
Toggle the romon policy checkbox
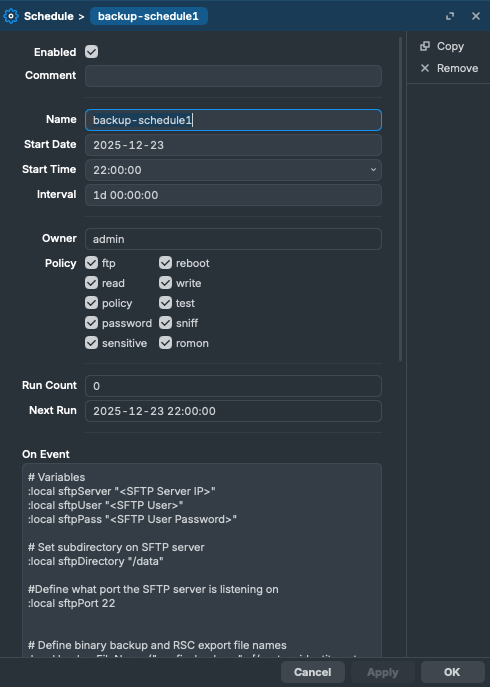coord(165,343)
